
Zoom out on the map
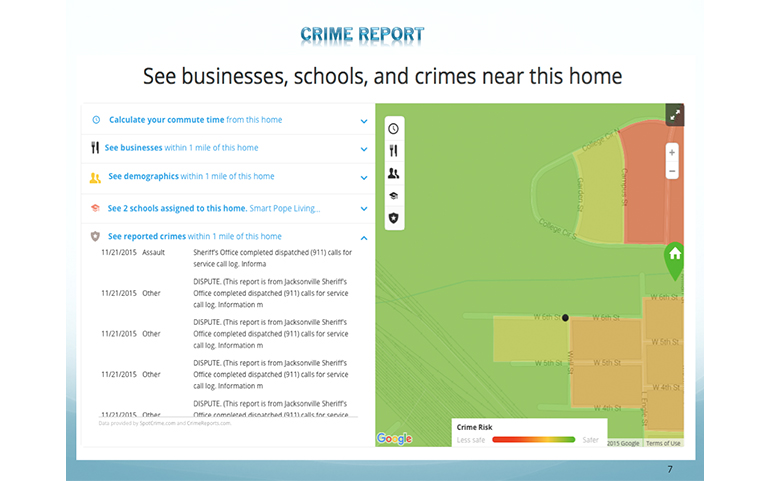click(x=672, y=171)
